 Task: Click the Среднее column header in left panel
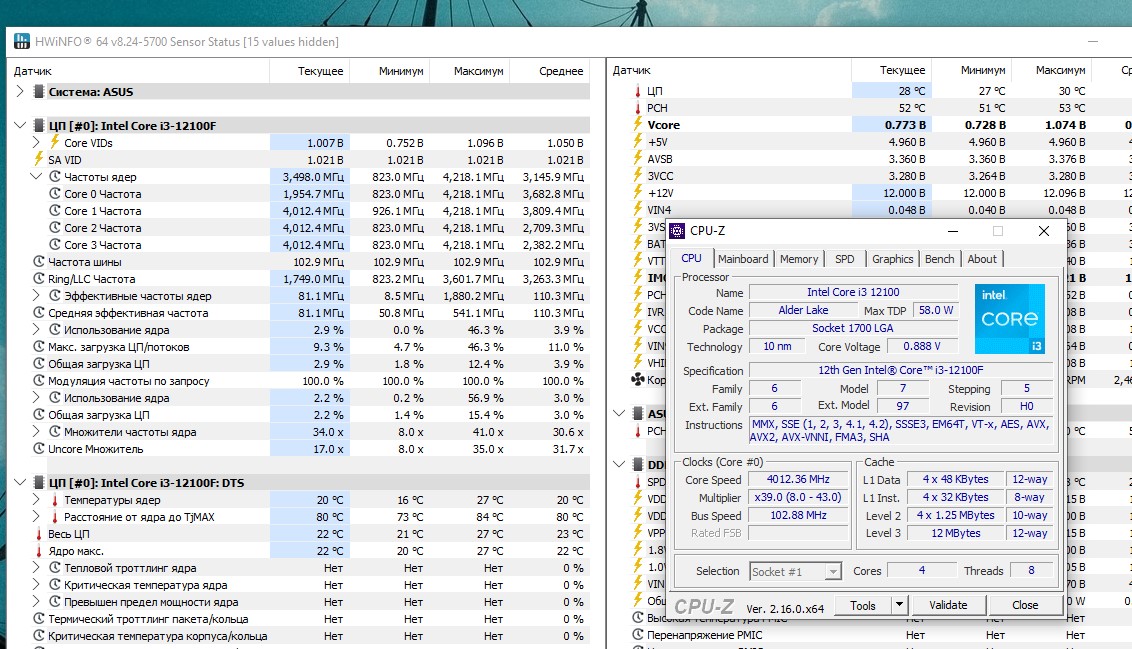(x=550, y=71)
